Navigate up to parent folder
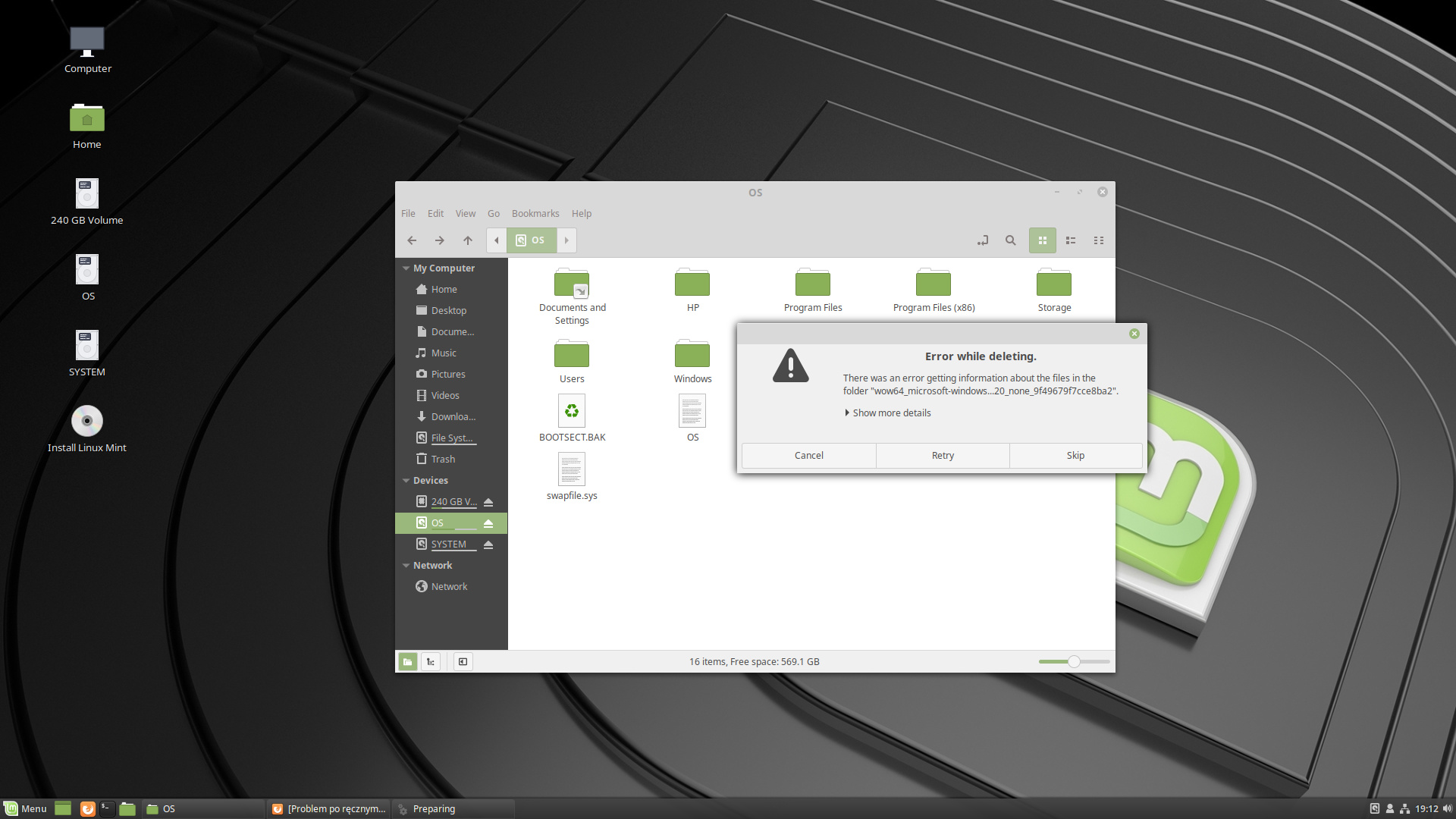Image resolution: width=1456 pixels, height=819 pixels. (x=468, y=240)
